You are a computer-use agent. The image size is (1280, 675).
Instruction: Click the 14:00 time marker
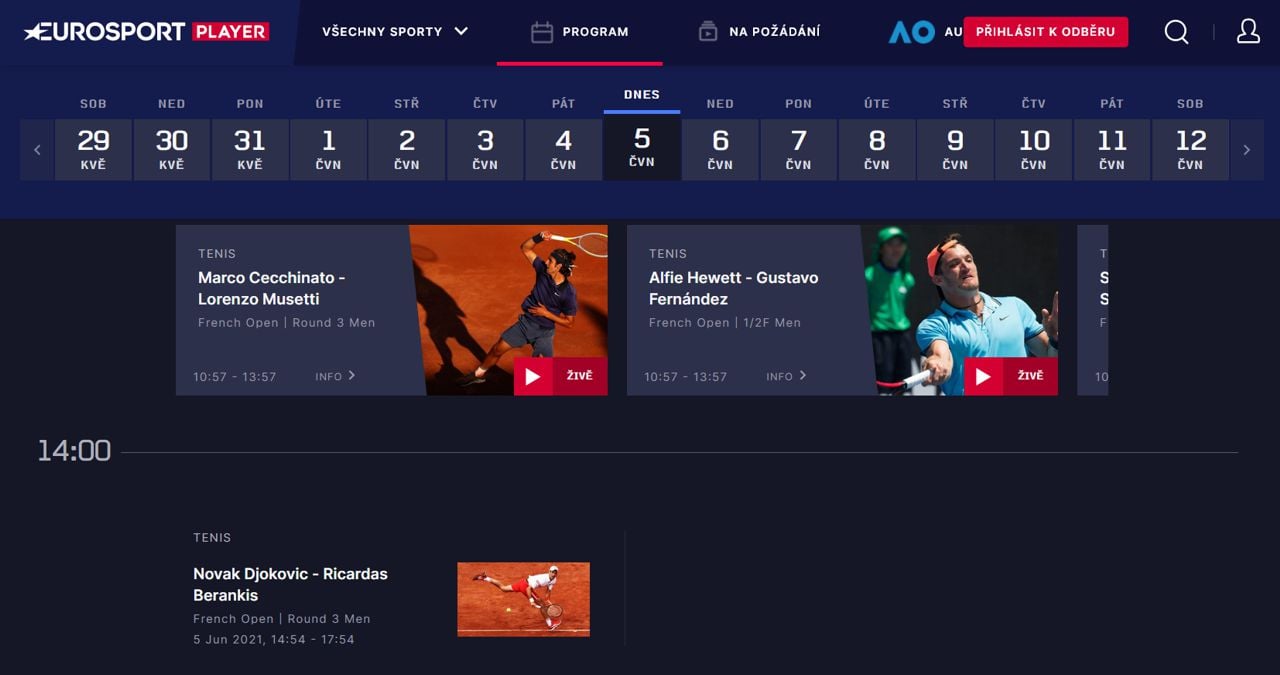[x=74, y=451]
